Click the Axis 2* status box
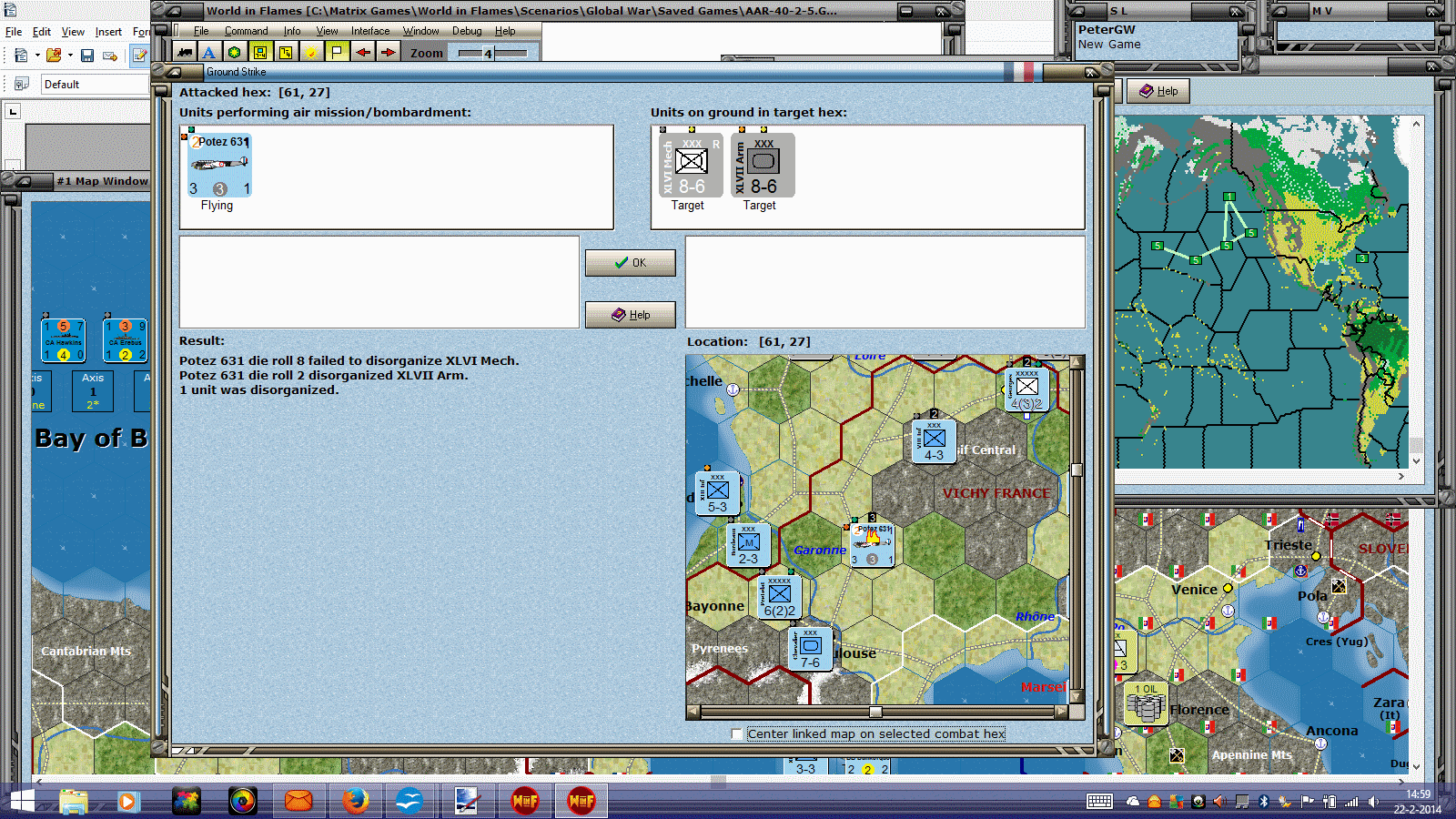Viewport: 1456px width, 819px height. [93, 391]
